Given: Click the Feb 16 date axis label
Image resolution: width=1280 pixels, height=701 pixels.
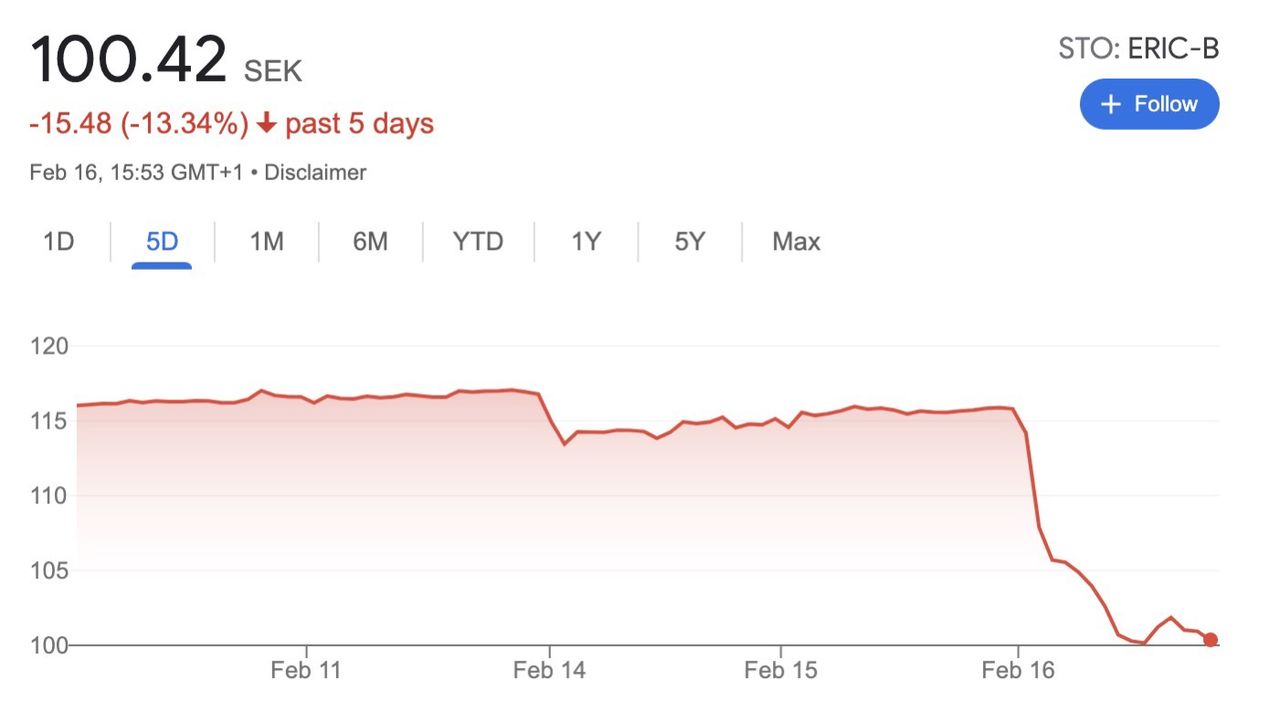Looking at the screenshot, I should click(x=1018, y=670).
